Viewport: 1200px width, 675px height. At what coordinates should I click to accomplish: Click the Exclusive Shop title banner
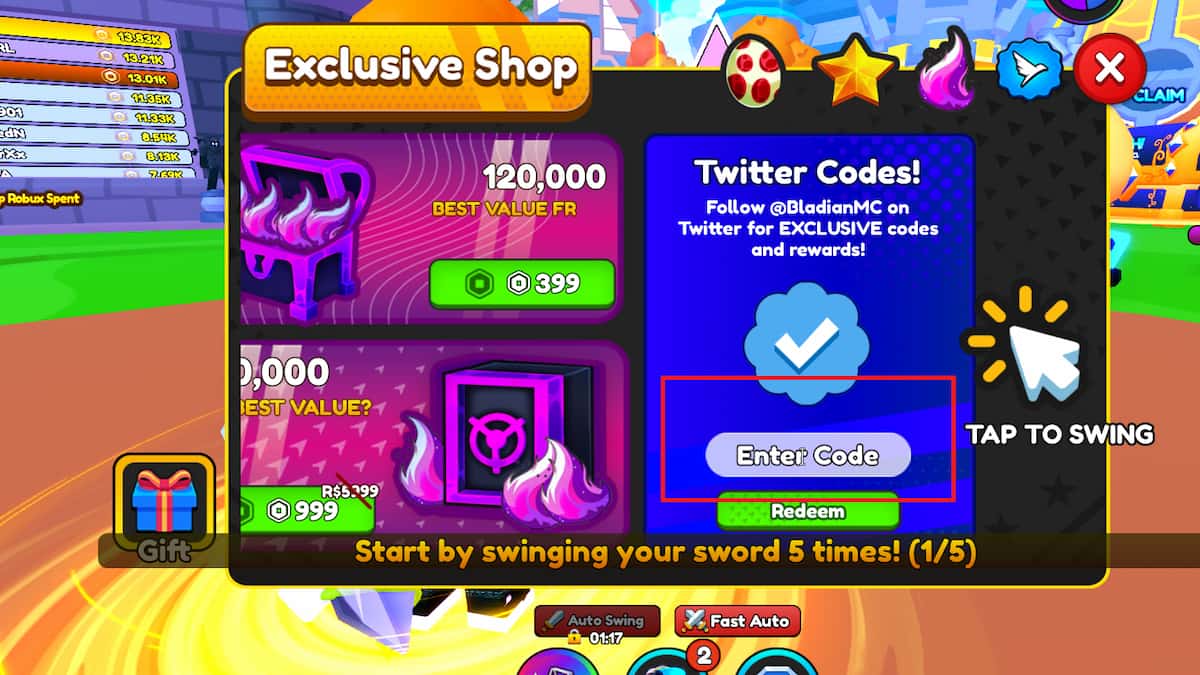pyautogui.click(x=420, y=66)
